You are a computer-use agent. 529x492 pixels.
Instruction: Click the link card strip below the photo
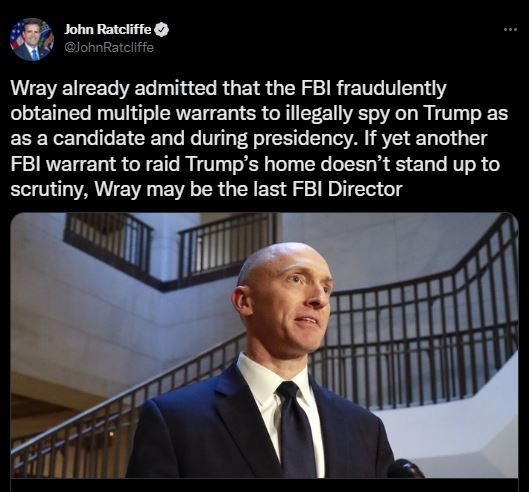tap(264, 485)
